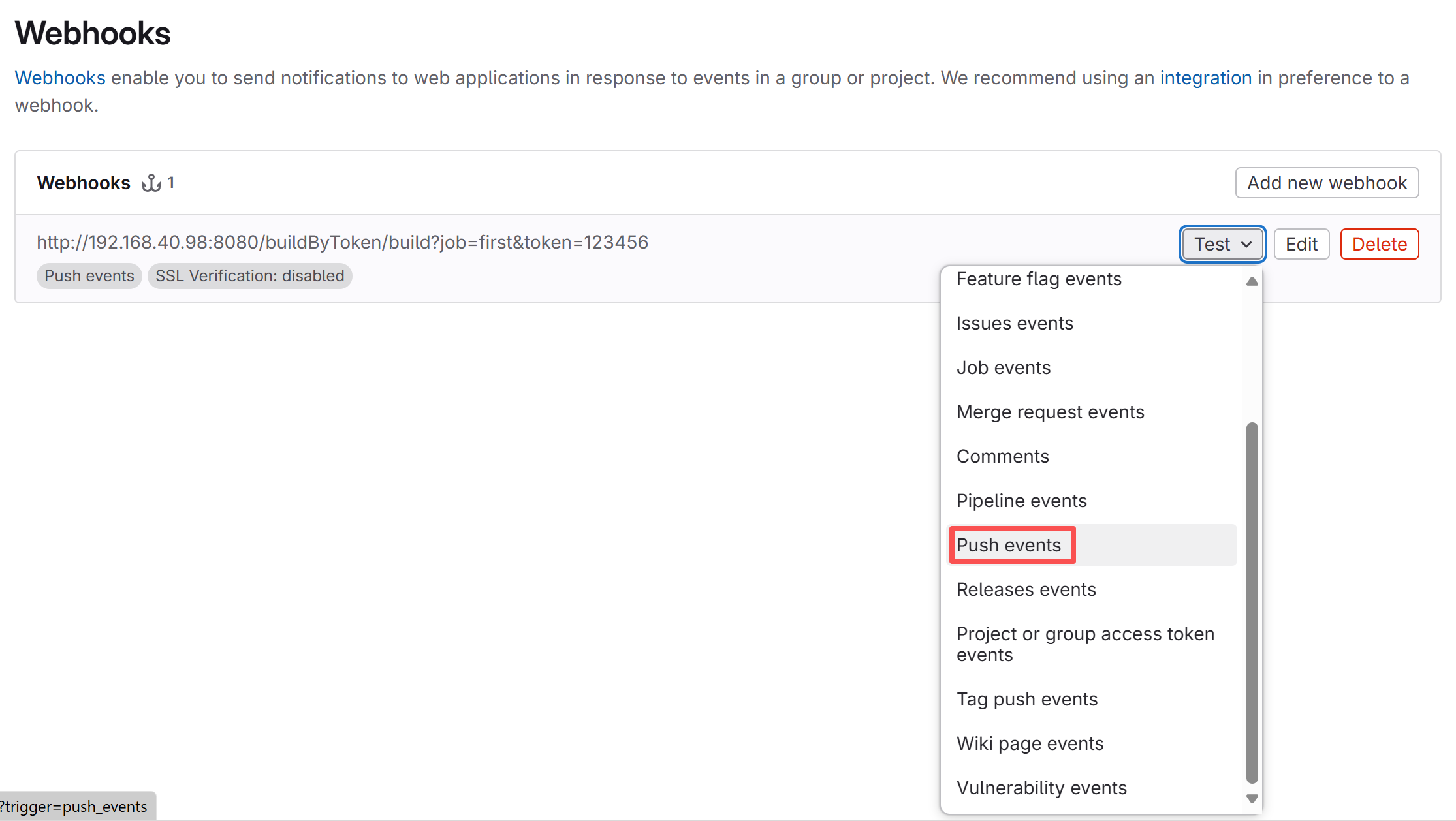Choose Feature flag events option
The height and width of the screenshot is (821, 1456).
1039,279
